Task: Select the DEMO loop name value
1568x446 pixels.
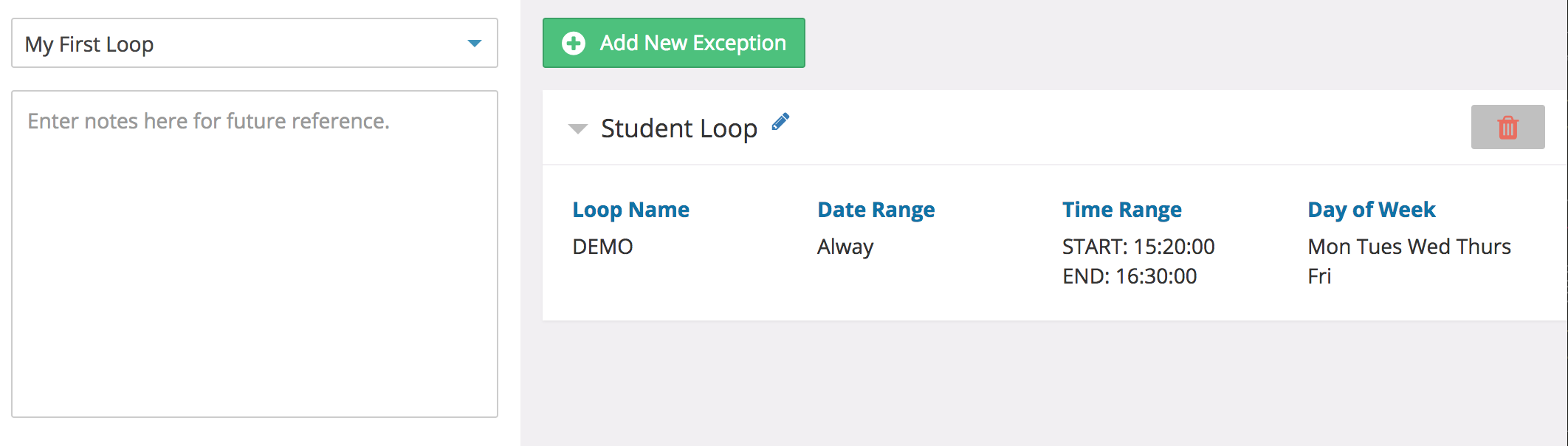Action: point(602,247)
